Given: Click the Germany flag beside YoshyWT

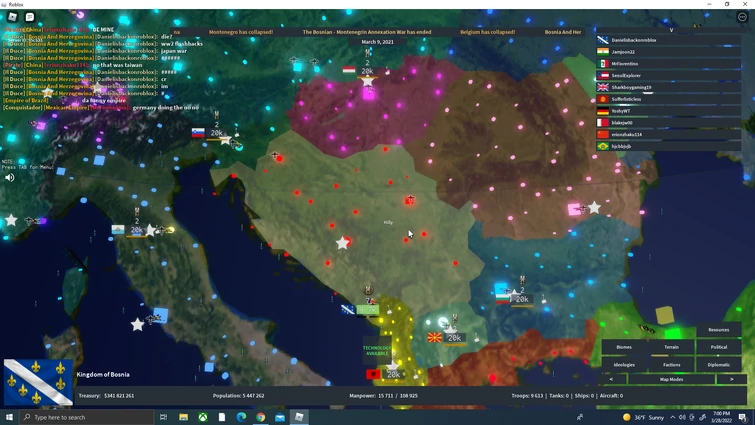Looking at the screenshot, I should coord(603,111).
